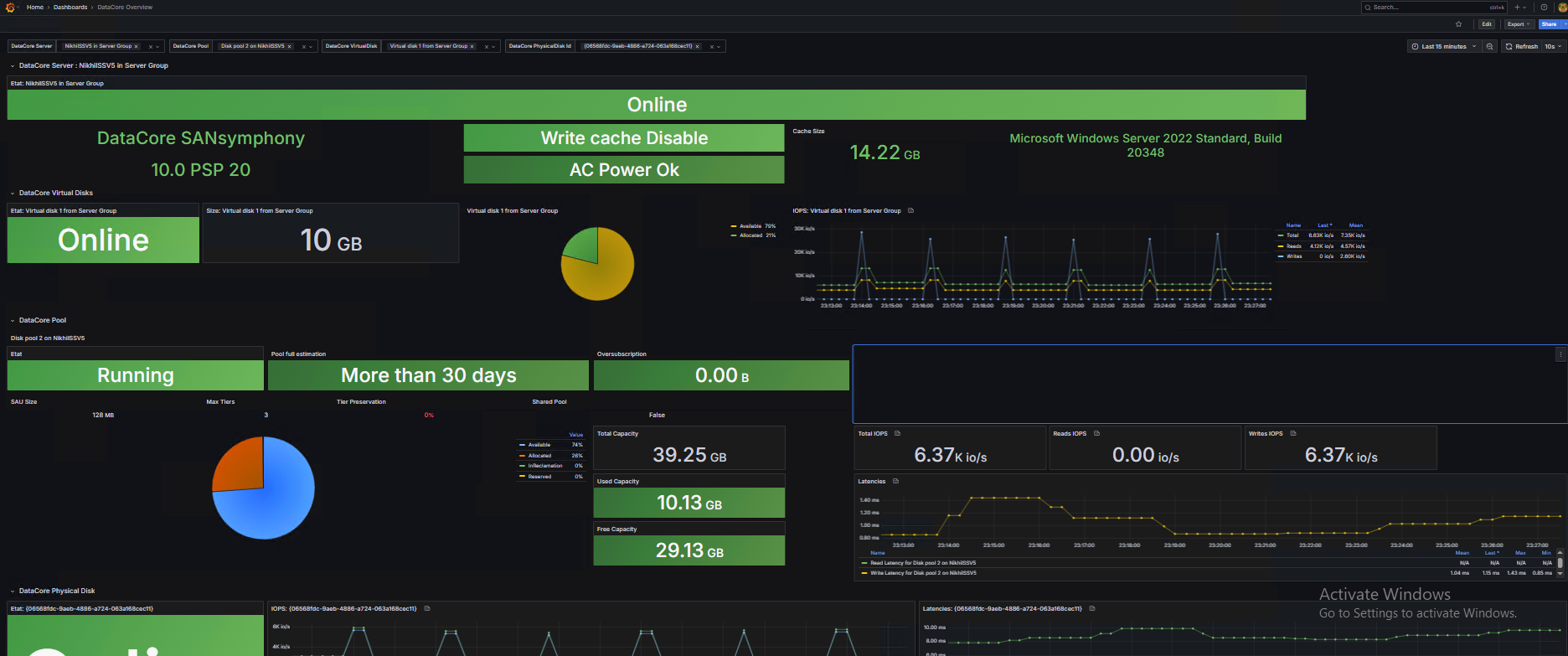Collapse the DataCore Physical Disk row

click(x=13, y=591)
